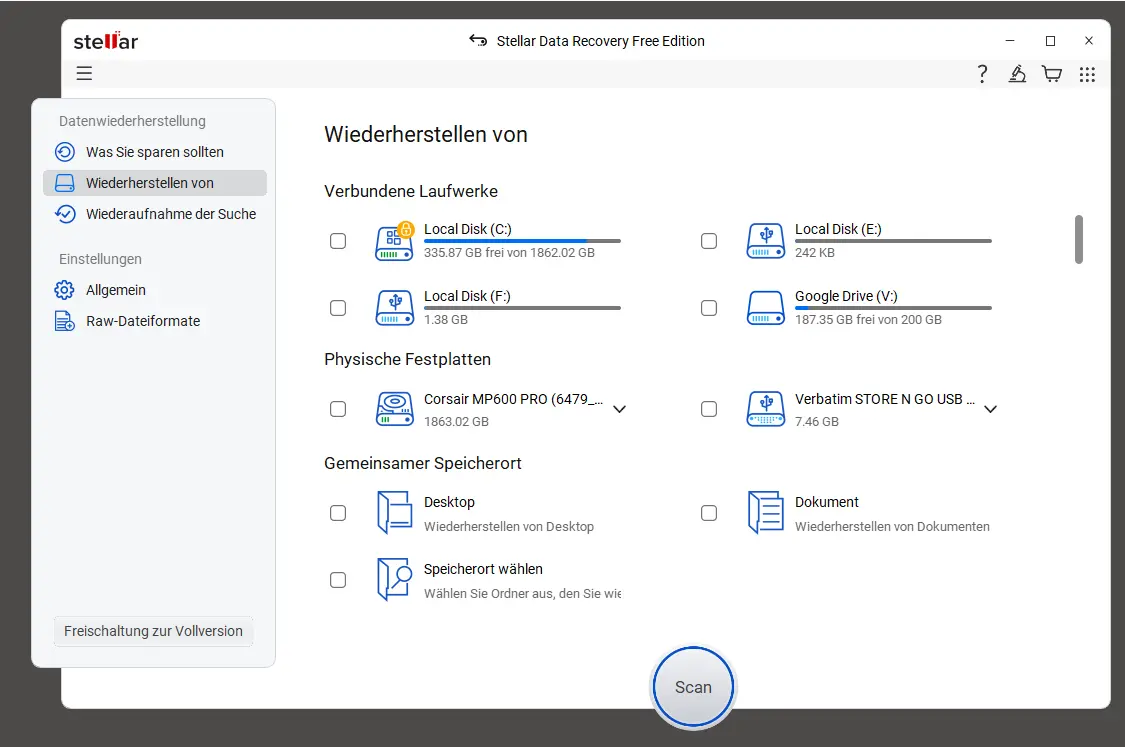1125x747 pixels.
Task: Expand the Corsair MP600 PRO drive
Action: [619, 409]
